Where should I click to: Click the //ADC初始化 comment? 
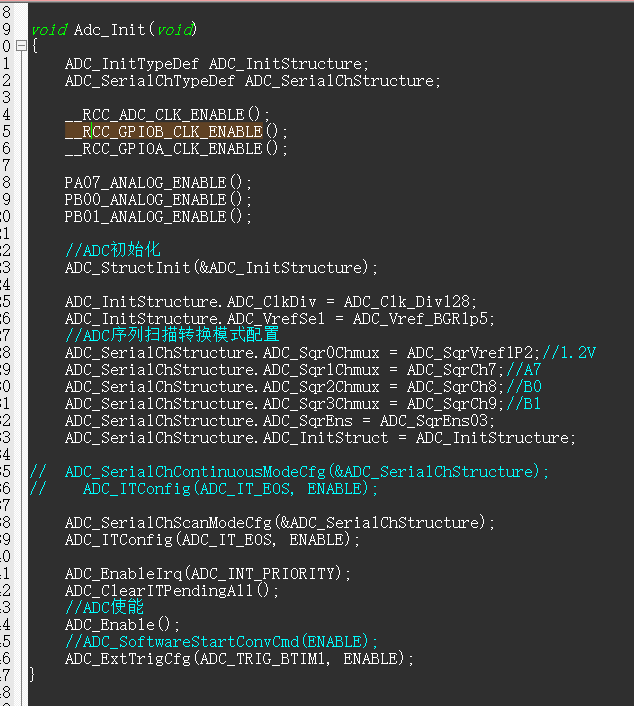[x=113, y=250]
